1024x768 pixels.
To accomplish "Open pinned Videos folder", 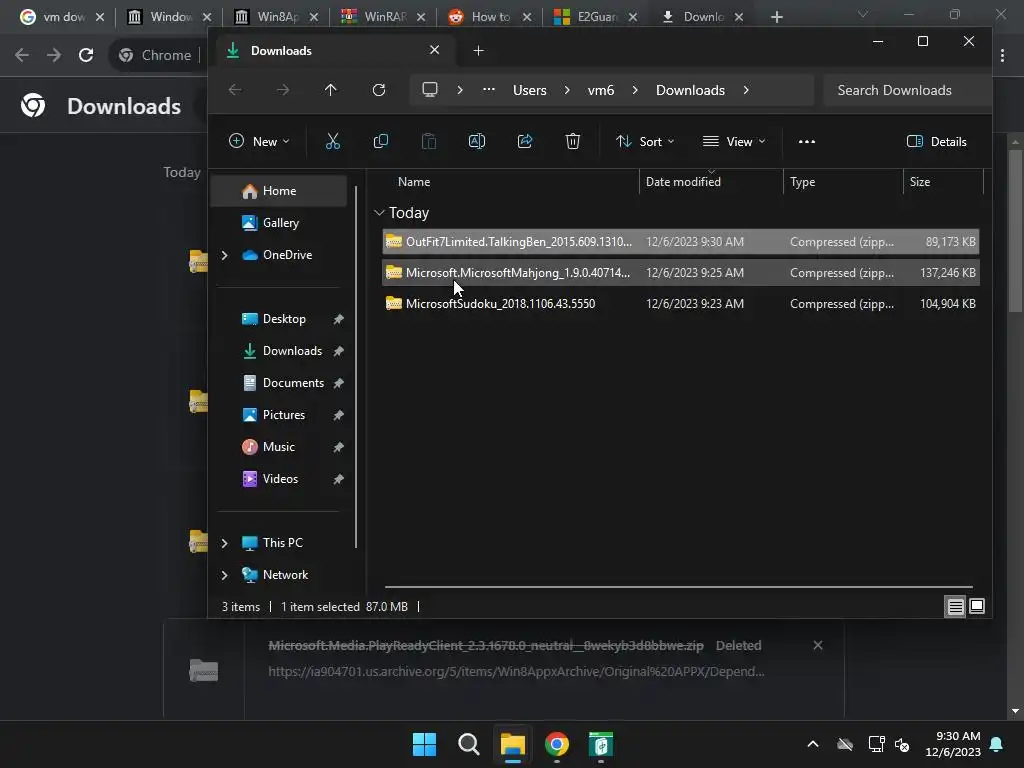I will pos(278,479).
